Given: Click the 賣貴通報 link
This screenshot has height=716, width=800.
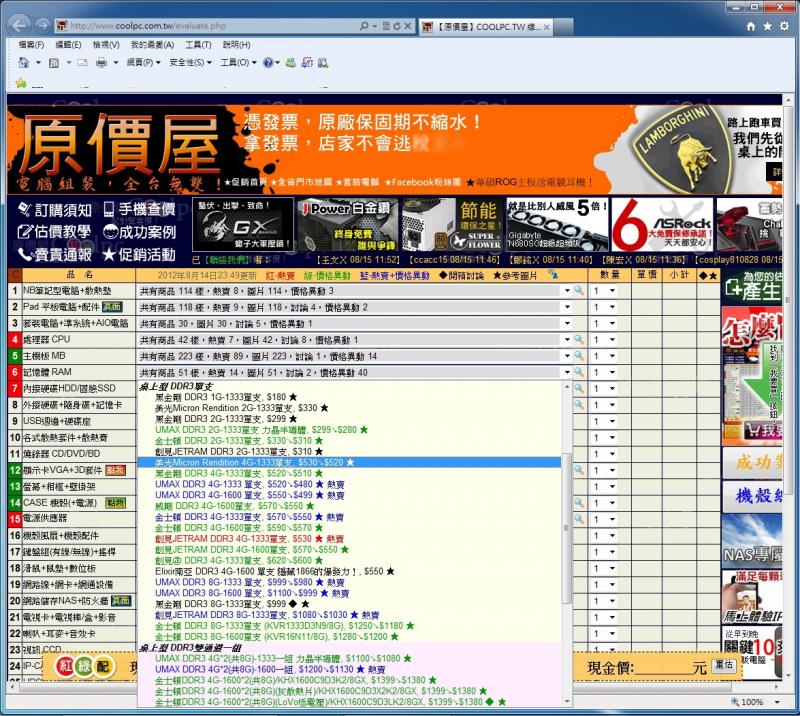Looking at the screenshot, I should (55, 255).
